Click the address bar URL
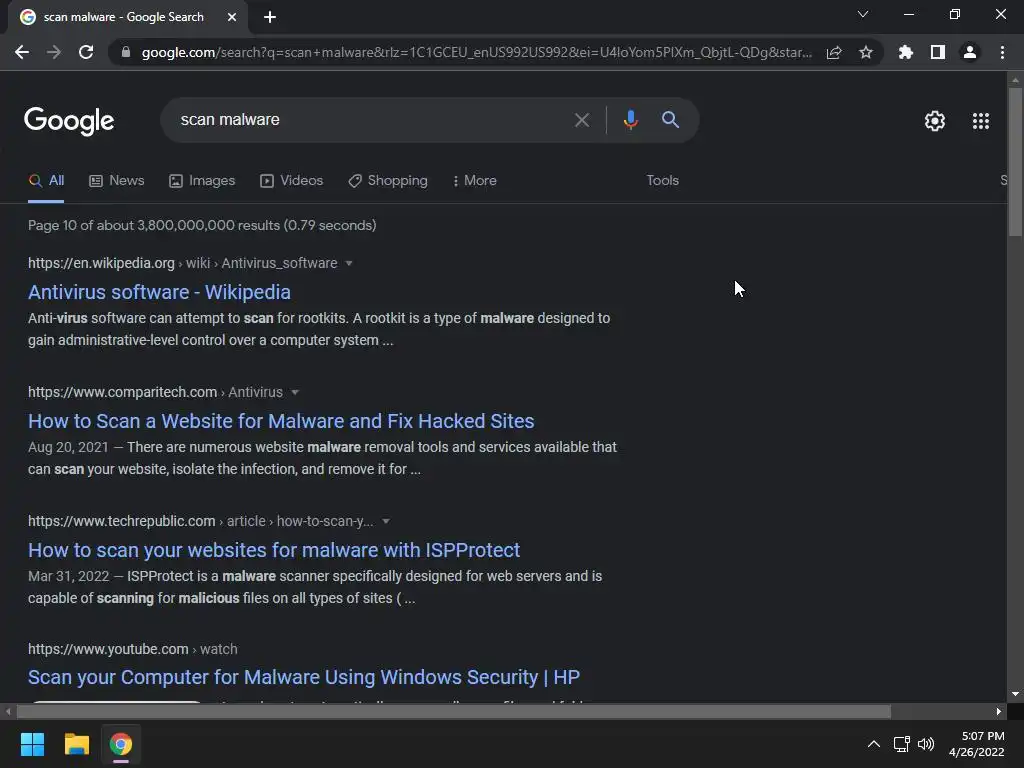1024x768 pixels. click(477, 52)
